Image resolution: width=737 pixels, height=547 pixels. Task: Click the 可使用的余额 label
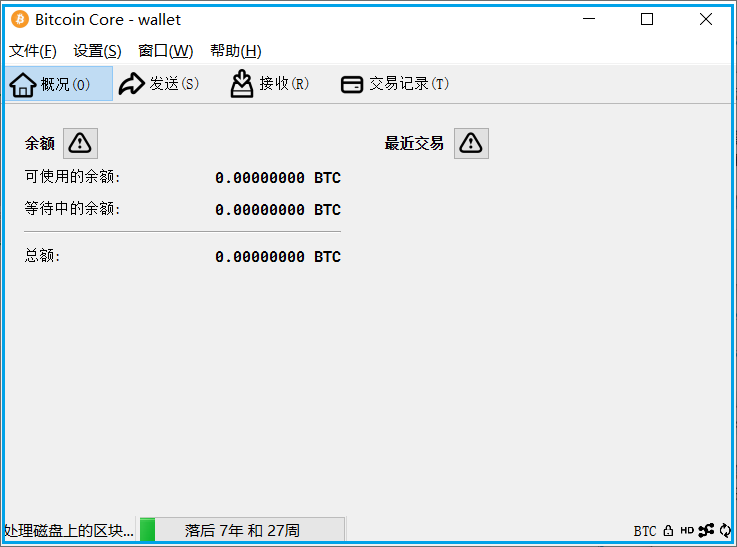coord(72,177)
